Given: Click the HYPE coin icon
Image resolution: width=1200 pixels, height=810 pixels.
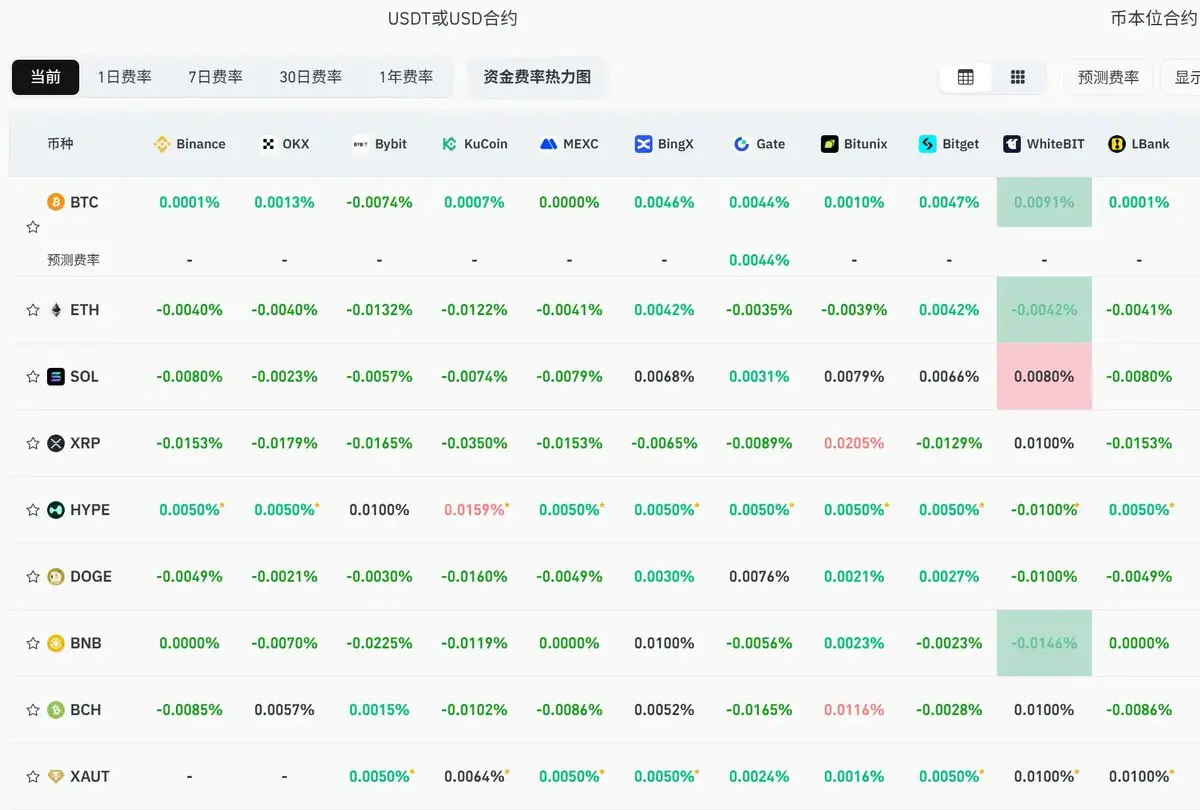Looking at the screenshot, I should click(56, 510).
